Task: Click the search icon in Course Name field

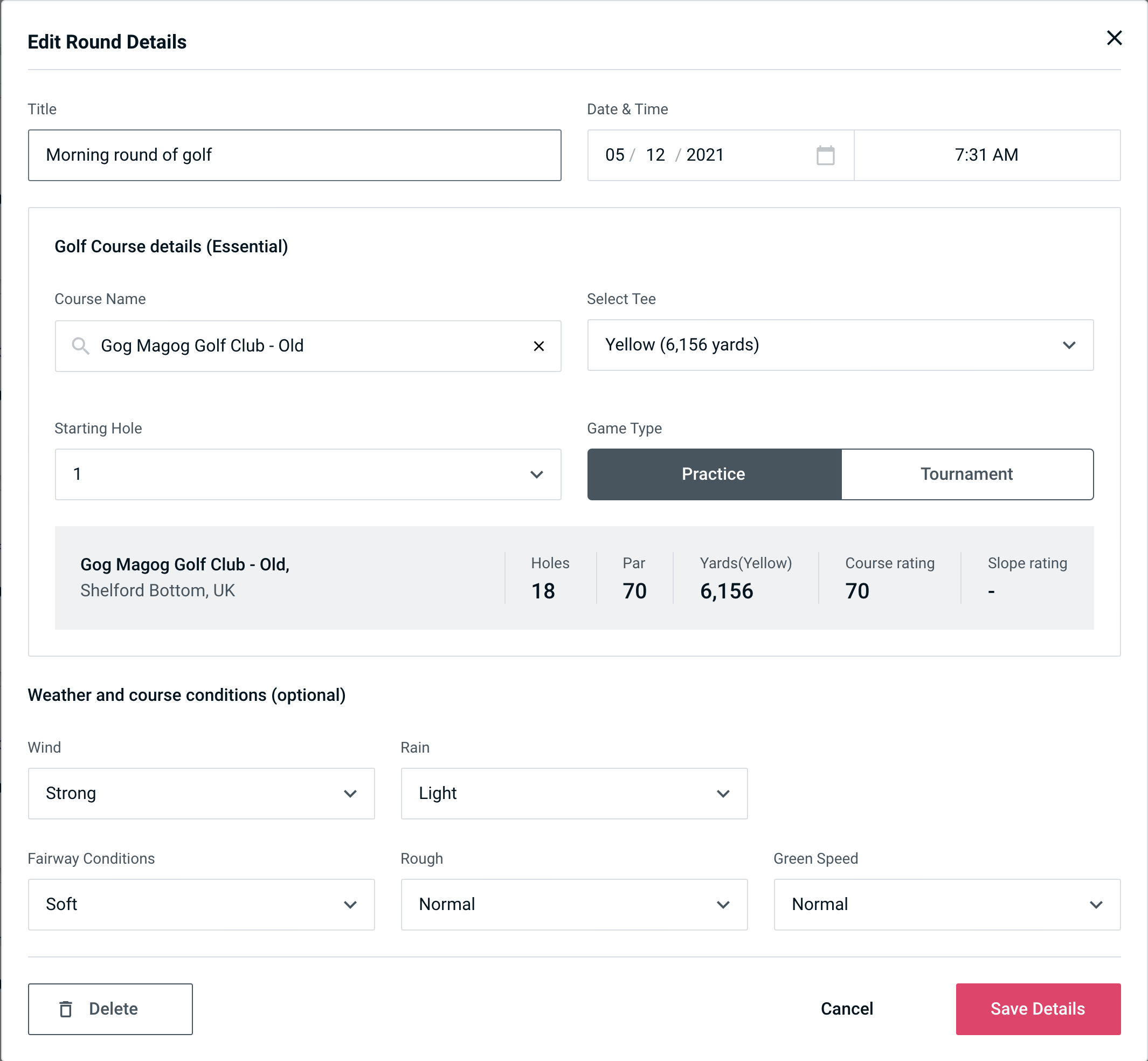Action: [x=81, y=345]
